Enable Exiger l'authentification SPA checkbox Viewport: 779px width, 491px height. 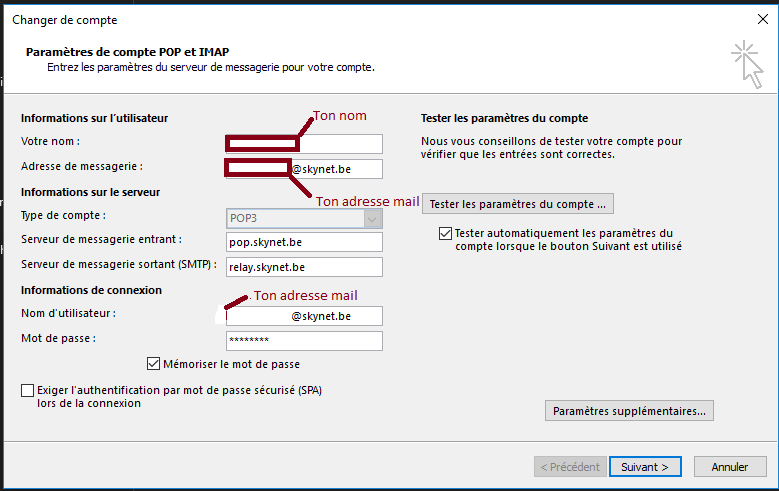27,391
